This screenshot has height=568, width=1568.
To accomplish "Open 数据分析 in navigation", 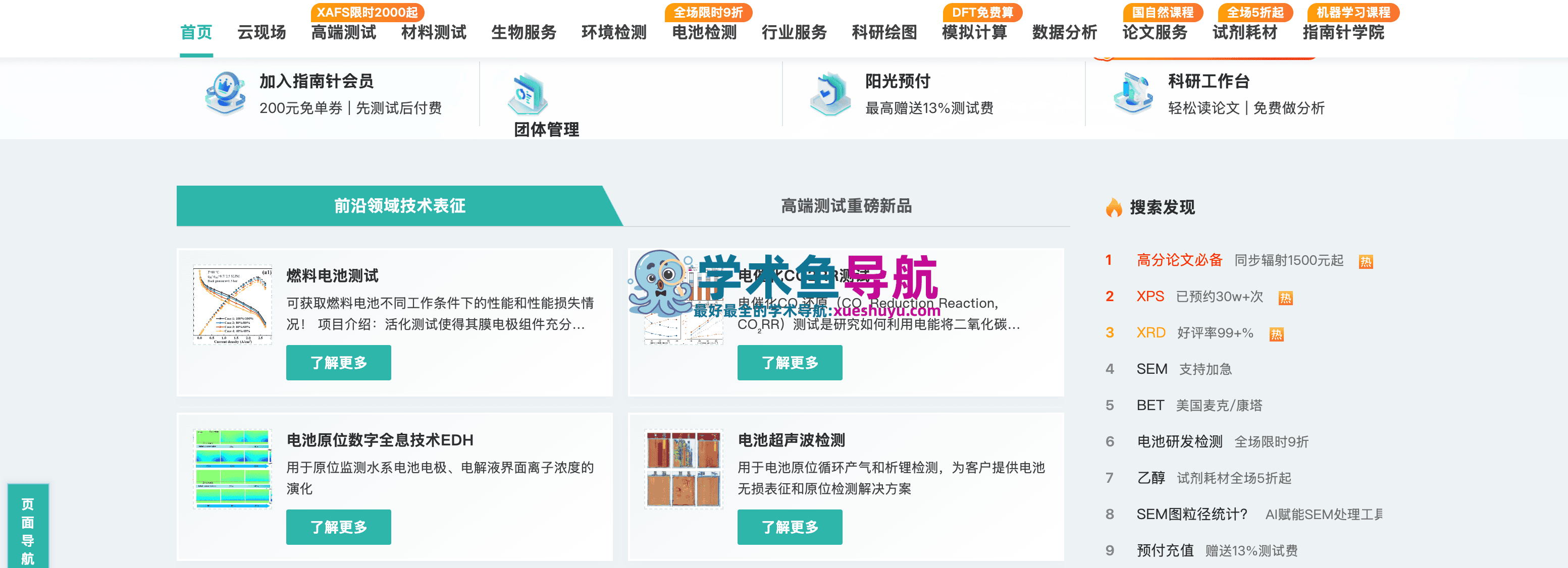I will click(1065, 32).
